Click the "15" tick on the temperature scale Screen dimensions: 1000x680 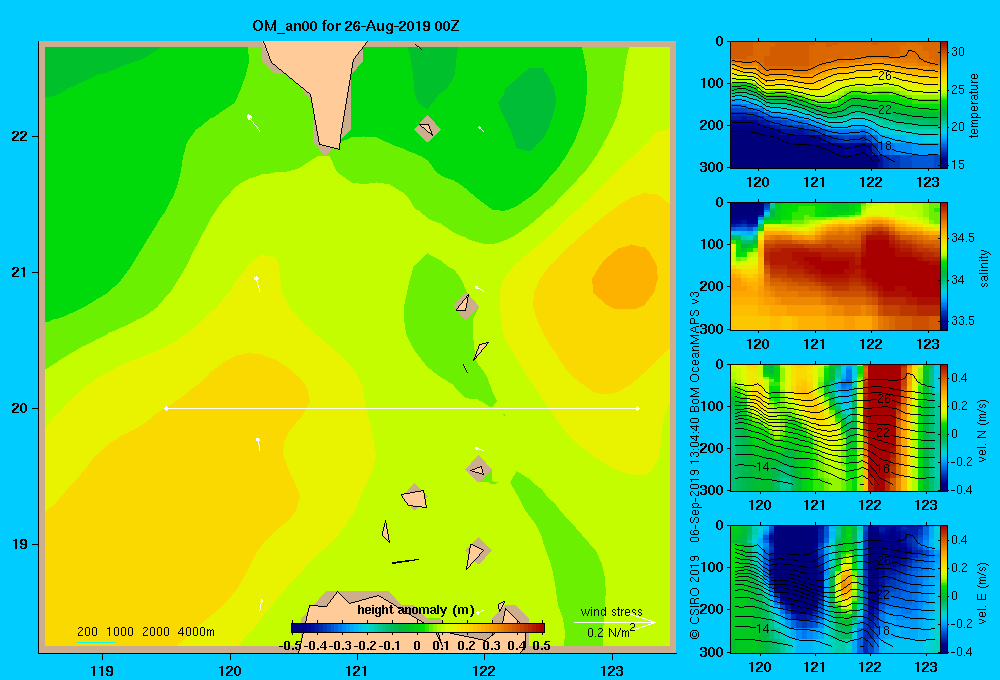958,165
